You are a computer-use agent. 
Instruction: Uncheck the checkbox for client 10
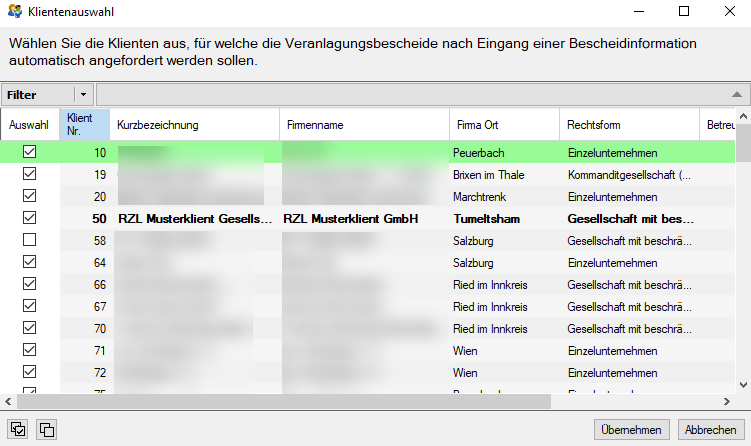pyautogui.click(x=29, y=152)
